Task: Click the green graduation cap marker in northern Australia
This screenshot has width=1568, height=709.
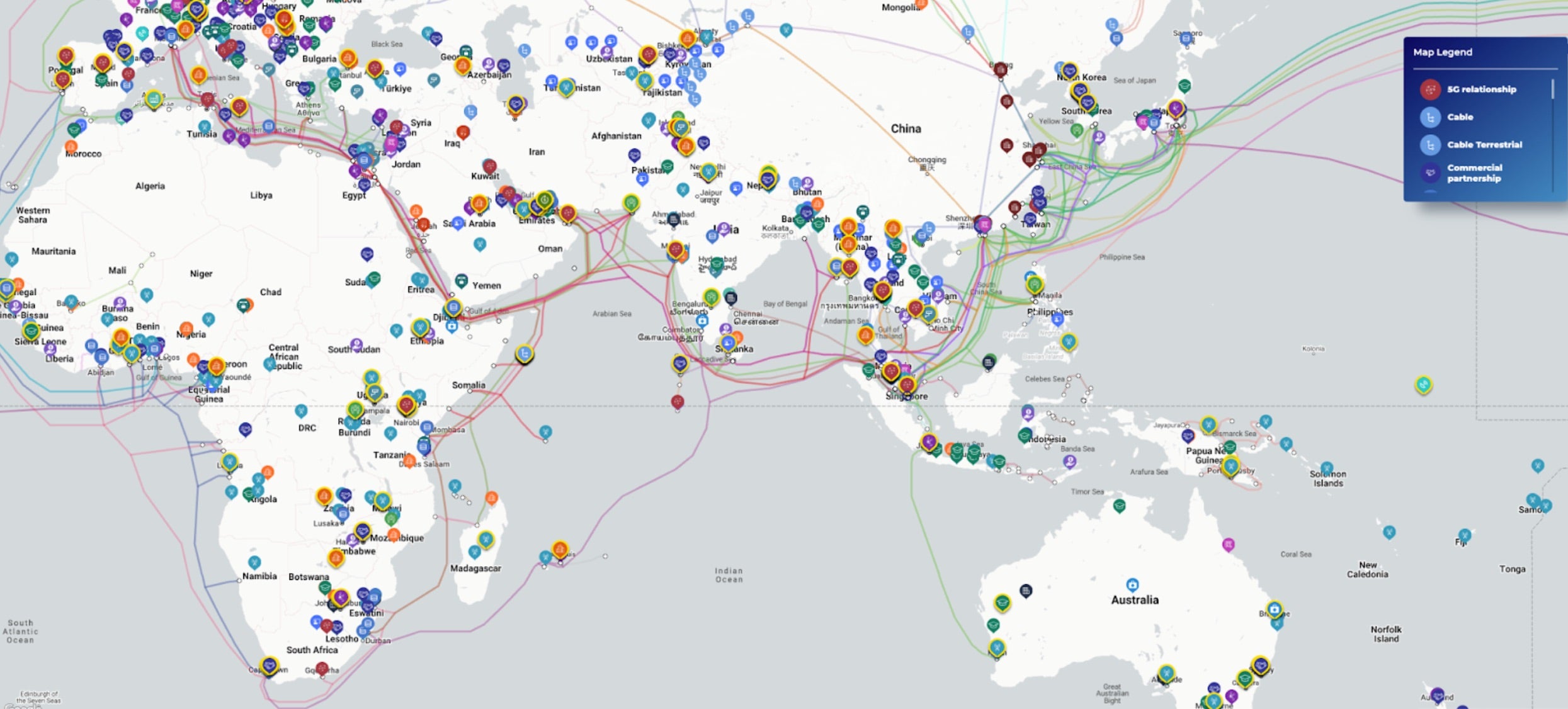Action: [1119, 505]
